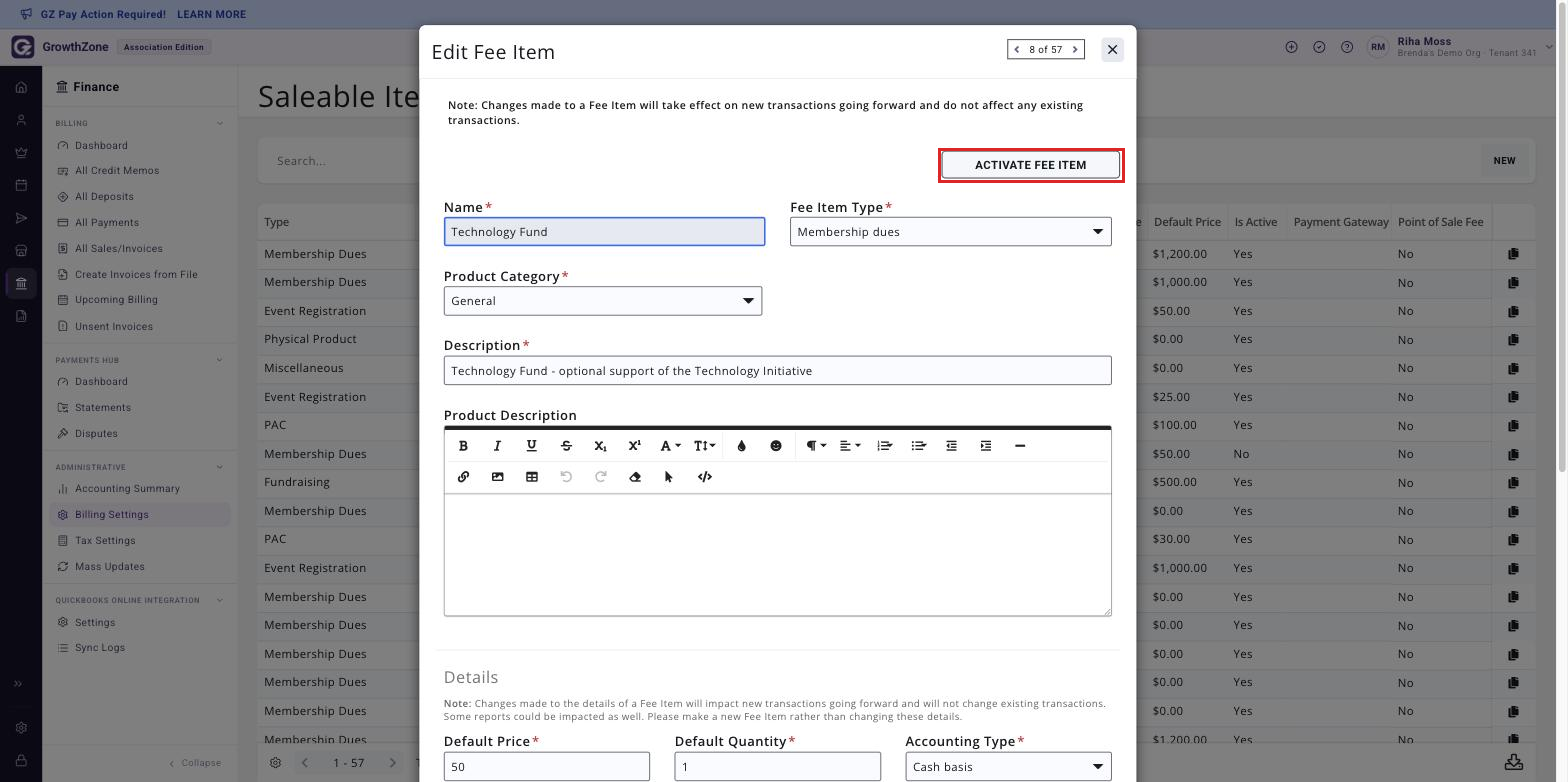The width and height of the screenshot is (1568, 782).
Task: Insert an unordered bullet list
Action: point(919,446)
